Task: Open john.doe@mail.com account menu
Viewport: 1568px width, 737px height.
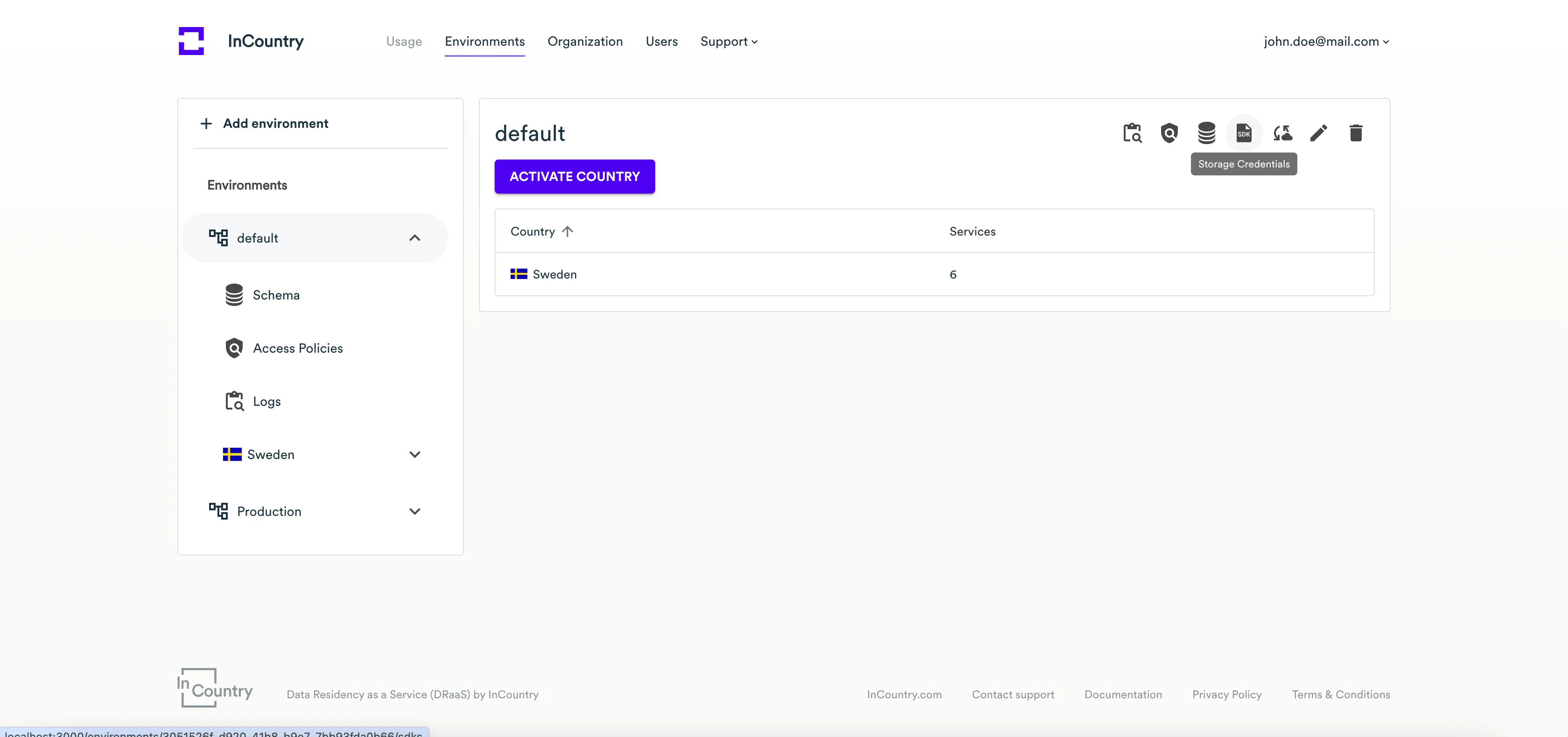Action: (x=1326, y=42)
